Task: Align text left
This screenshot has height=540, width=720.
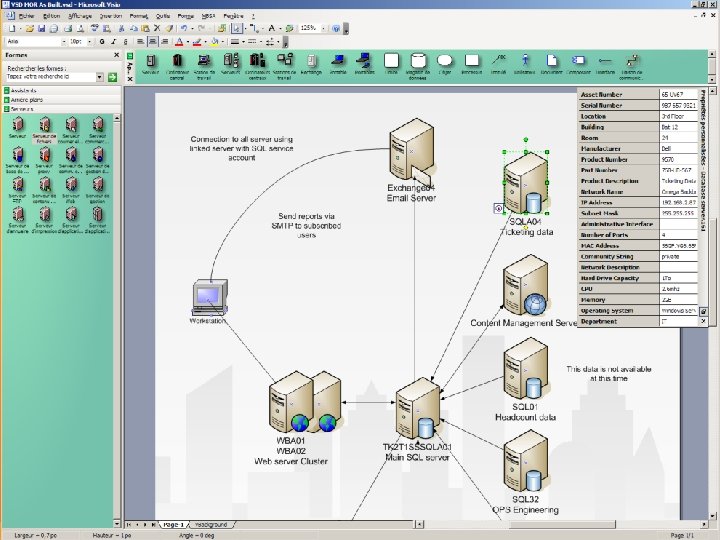Action: pyautogui.click(x=141, y=42)
